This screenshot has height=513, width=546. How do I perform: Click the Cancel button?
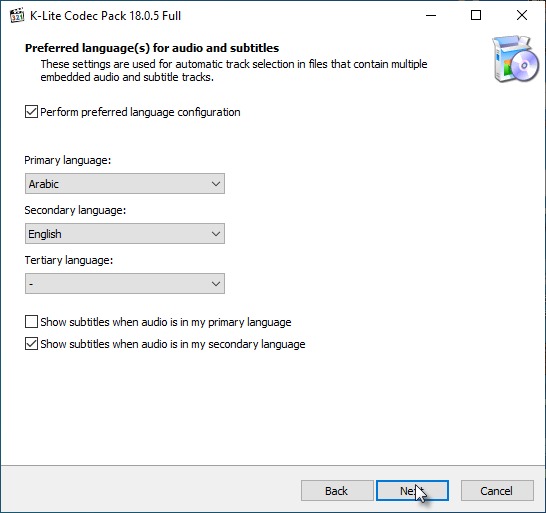point(497,491)
